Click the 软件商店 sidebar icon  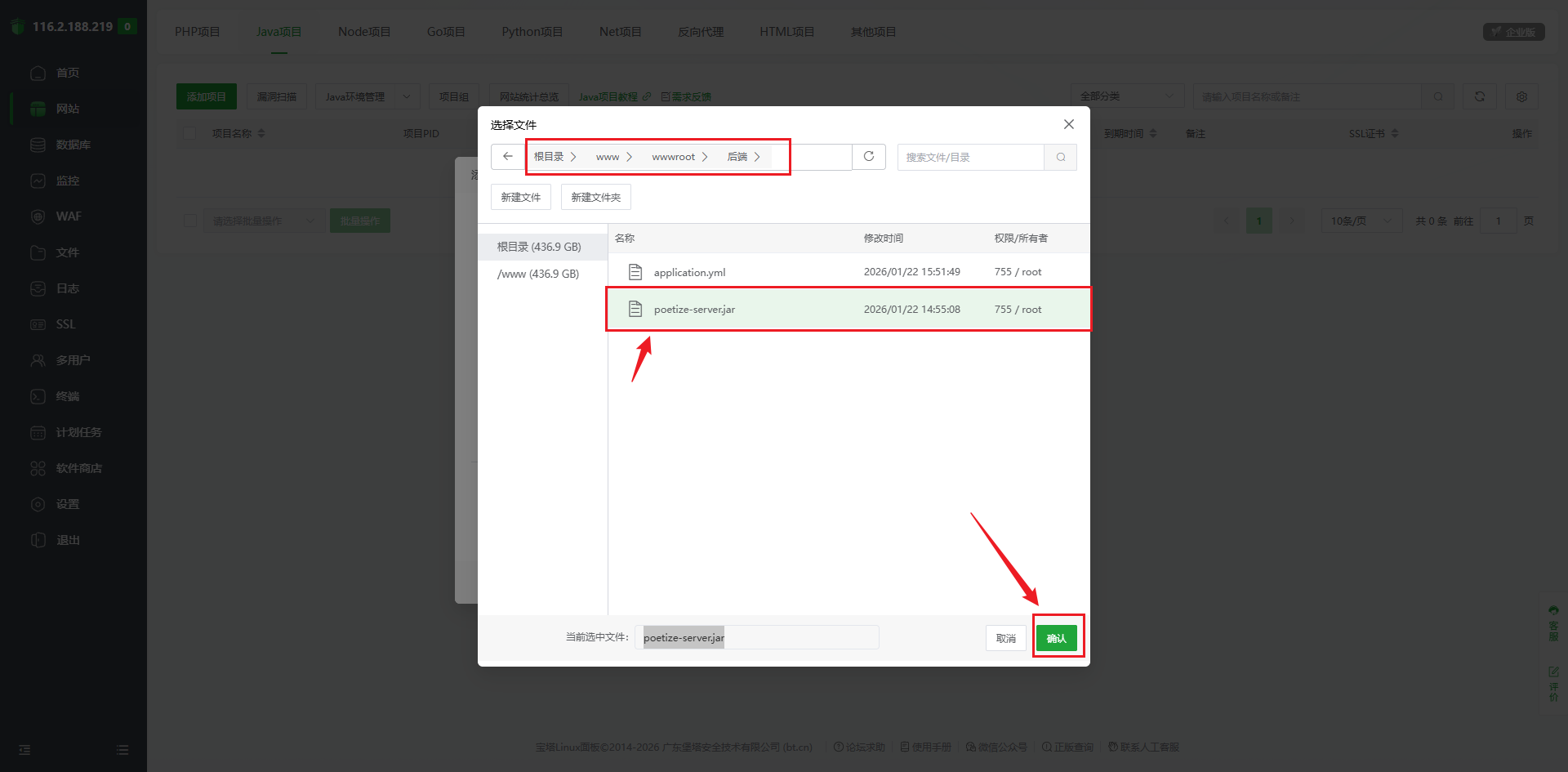[x=38, y=468]
